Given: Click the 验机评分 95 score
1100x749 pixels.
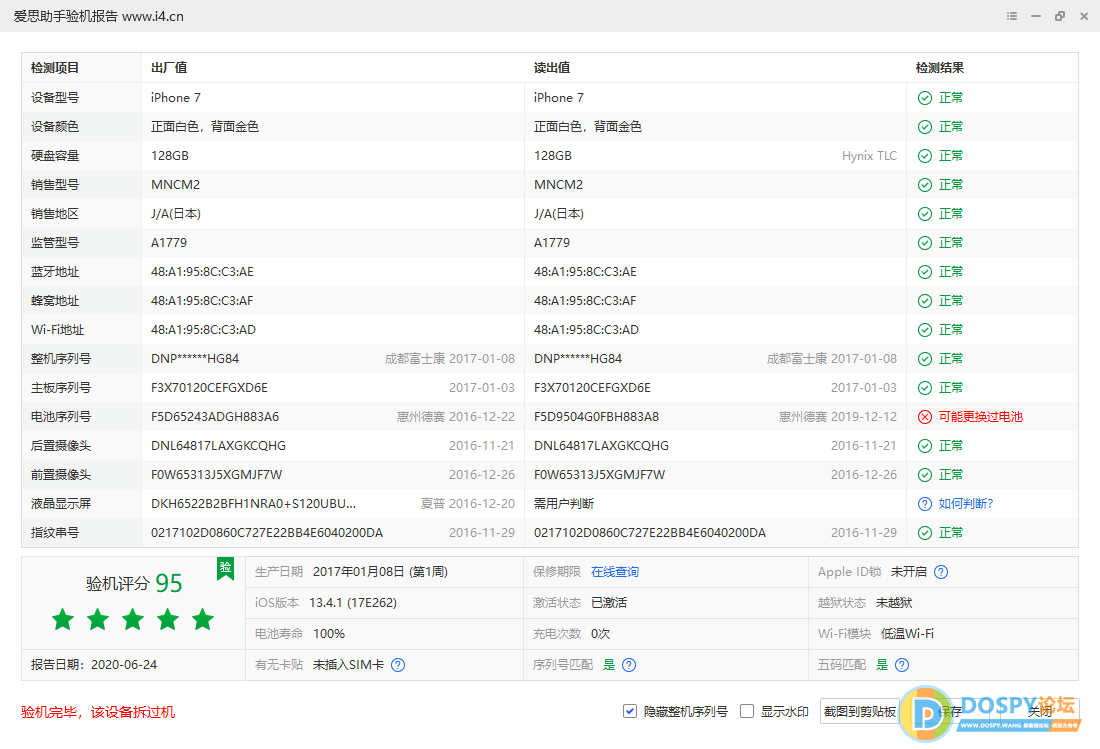Looking at the screenshot, I should pos(134,583).
